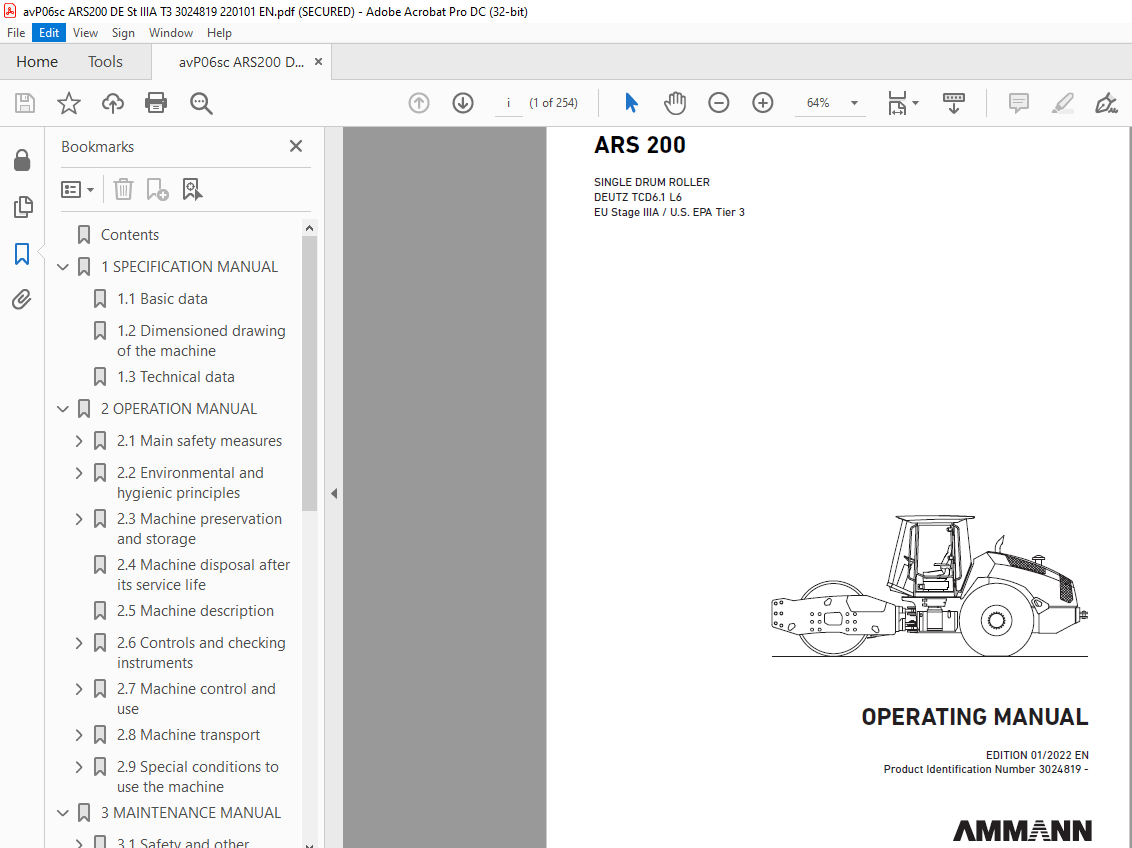The width and height of the screenshot is (1132, 848).
Task: Open the Window menu
Action: [x=171, y=33]
